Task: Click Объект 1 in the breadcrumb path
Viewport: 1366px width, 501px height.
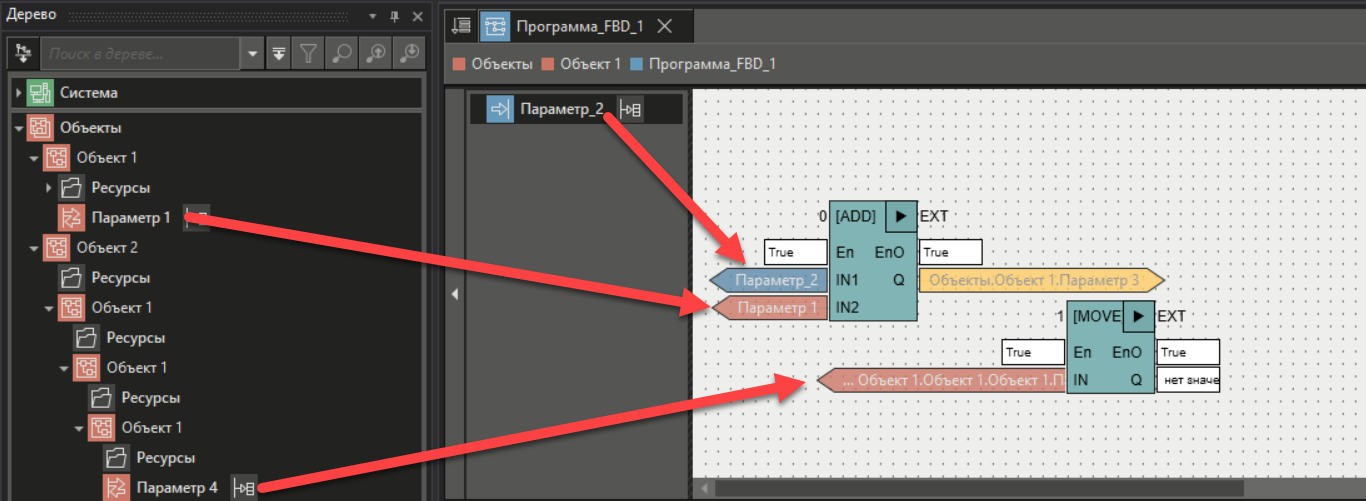Action: [590, 64]
